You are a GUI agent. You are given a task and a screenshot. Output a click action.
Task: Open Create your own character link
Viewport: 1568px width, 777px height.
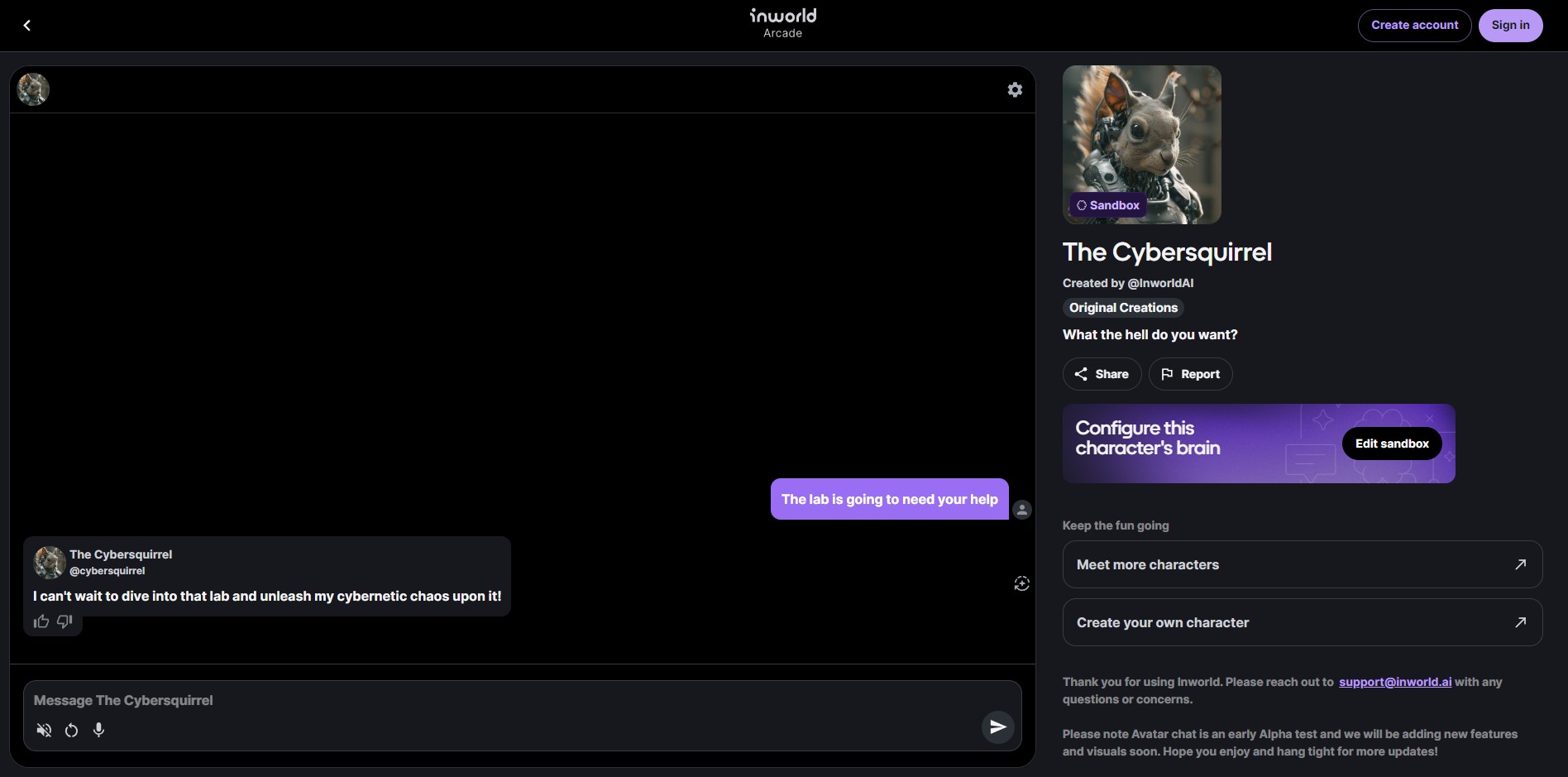click(1303, 622)
